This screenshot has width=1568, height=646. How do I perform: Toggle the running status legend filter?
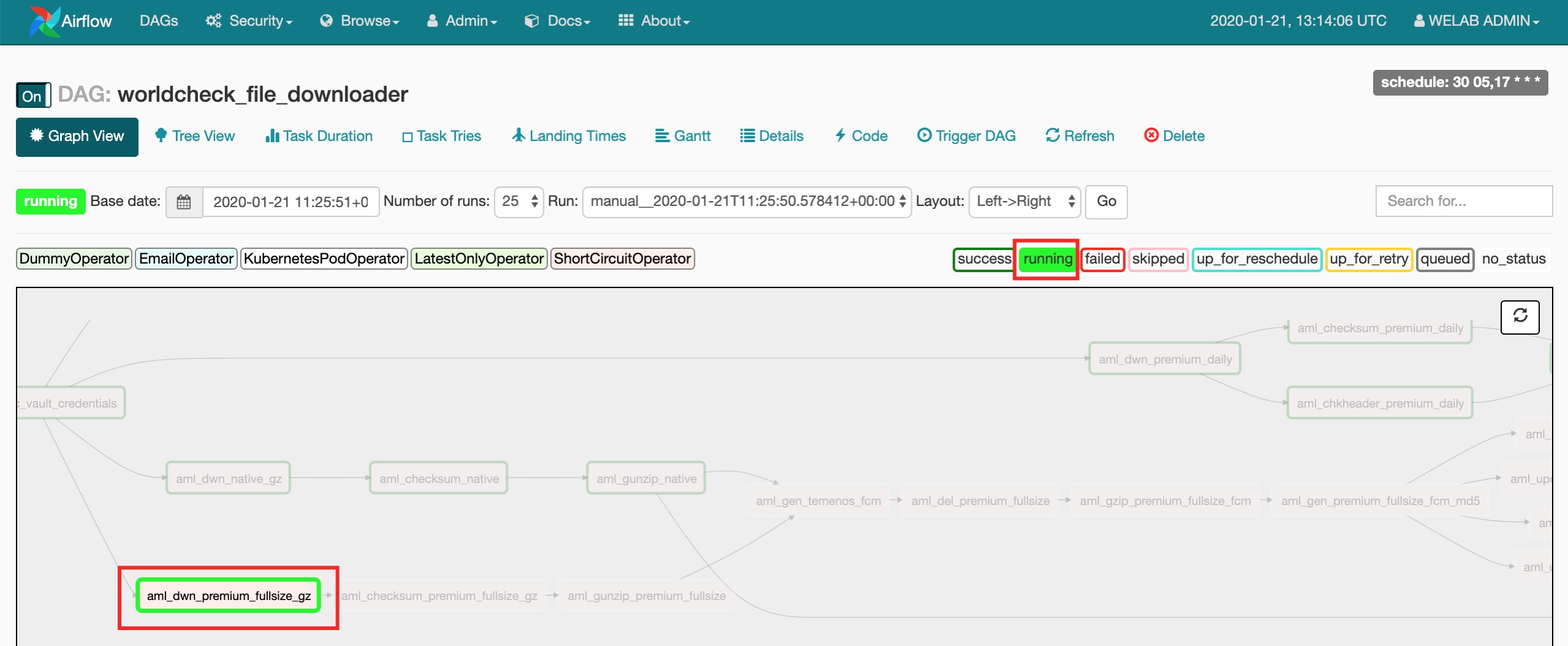coord(1047,259)
